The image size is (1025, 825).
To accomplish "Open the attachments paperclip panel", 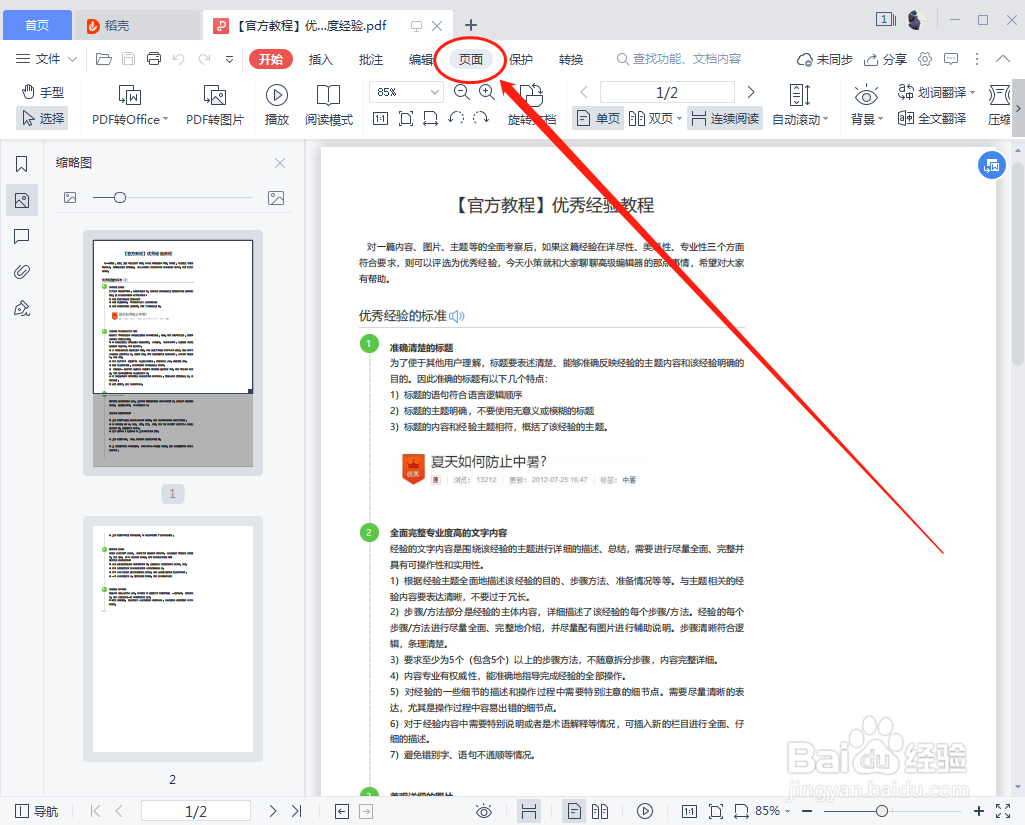I will point(22,272).
